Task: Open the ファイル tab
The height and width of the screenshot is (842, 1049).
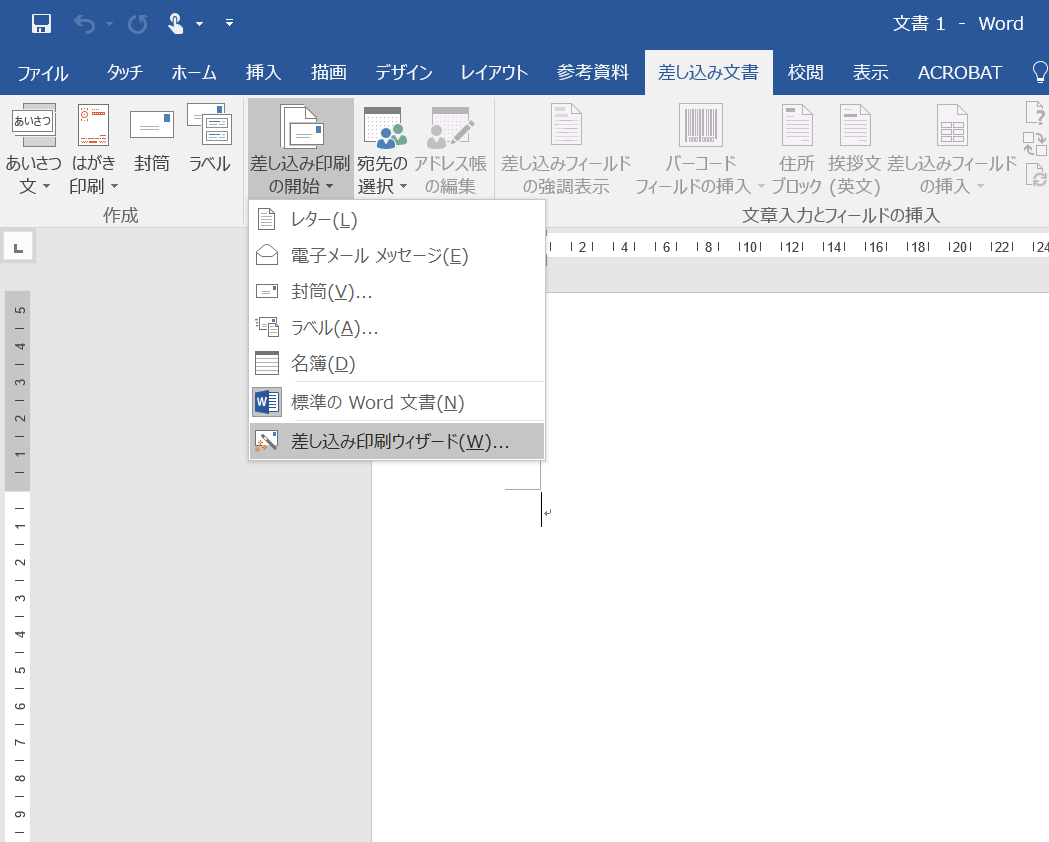Action: click(43, 72)
